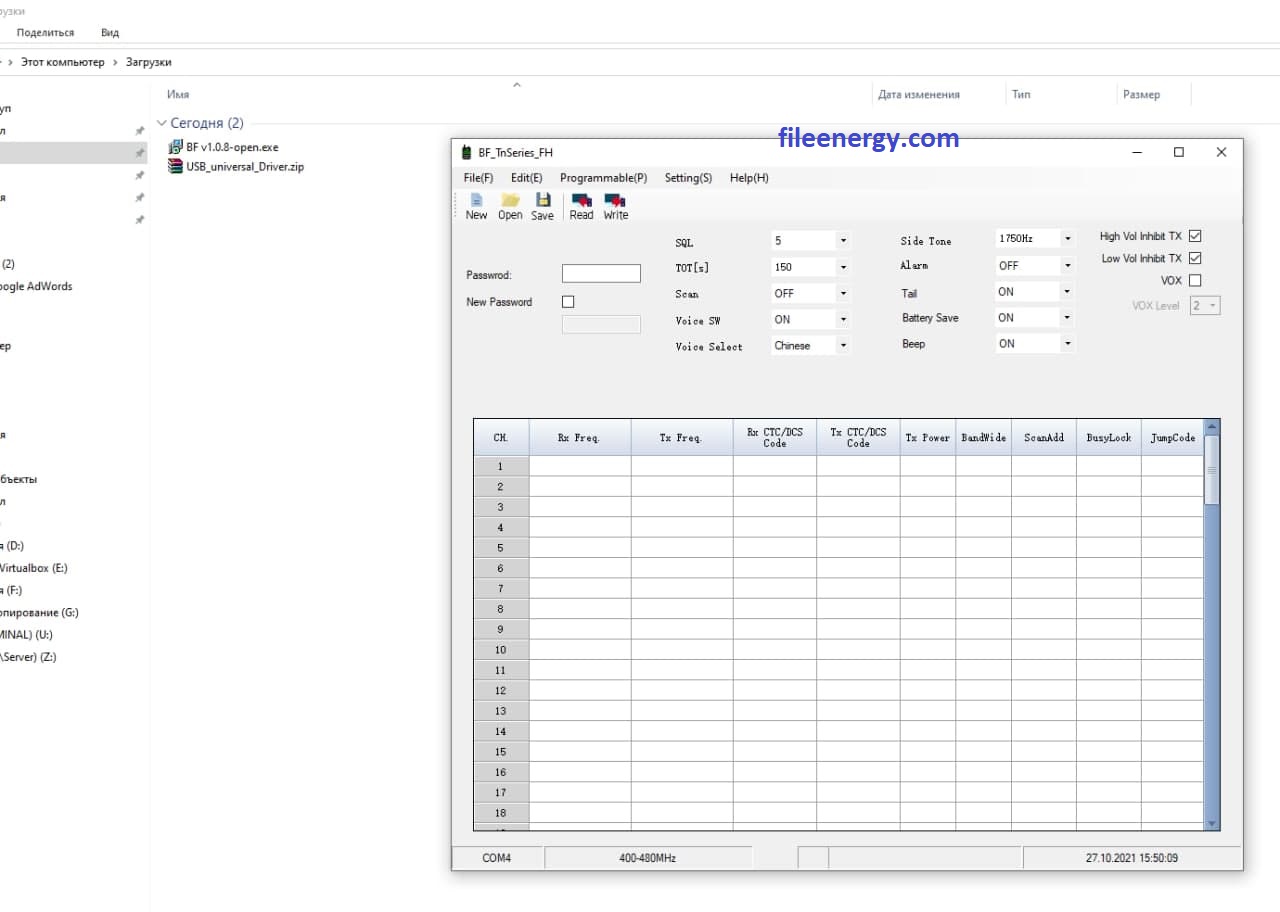This screenshot has width=1280, height=912.
Task: Check the New Password checkbox
Action: coord(568,301)
